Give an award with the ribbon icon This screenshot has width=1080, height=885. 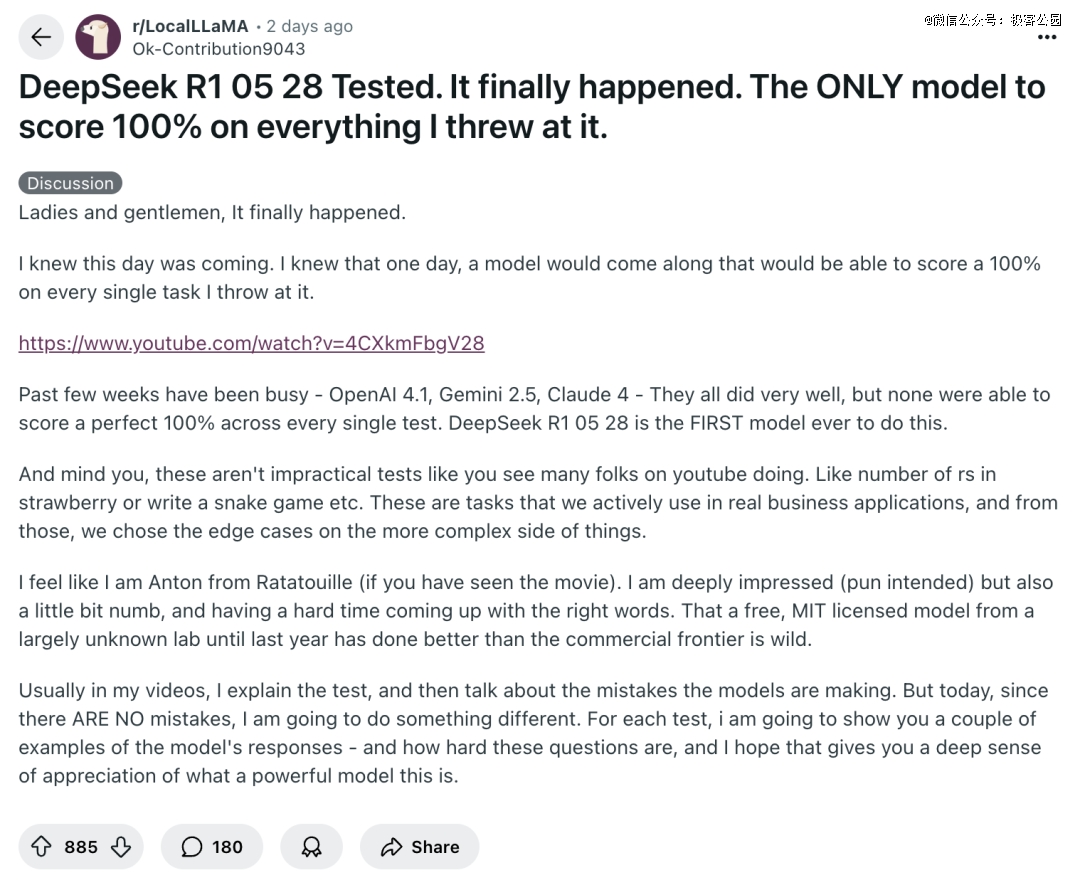pyautogui.click(x=311, y=846)
